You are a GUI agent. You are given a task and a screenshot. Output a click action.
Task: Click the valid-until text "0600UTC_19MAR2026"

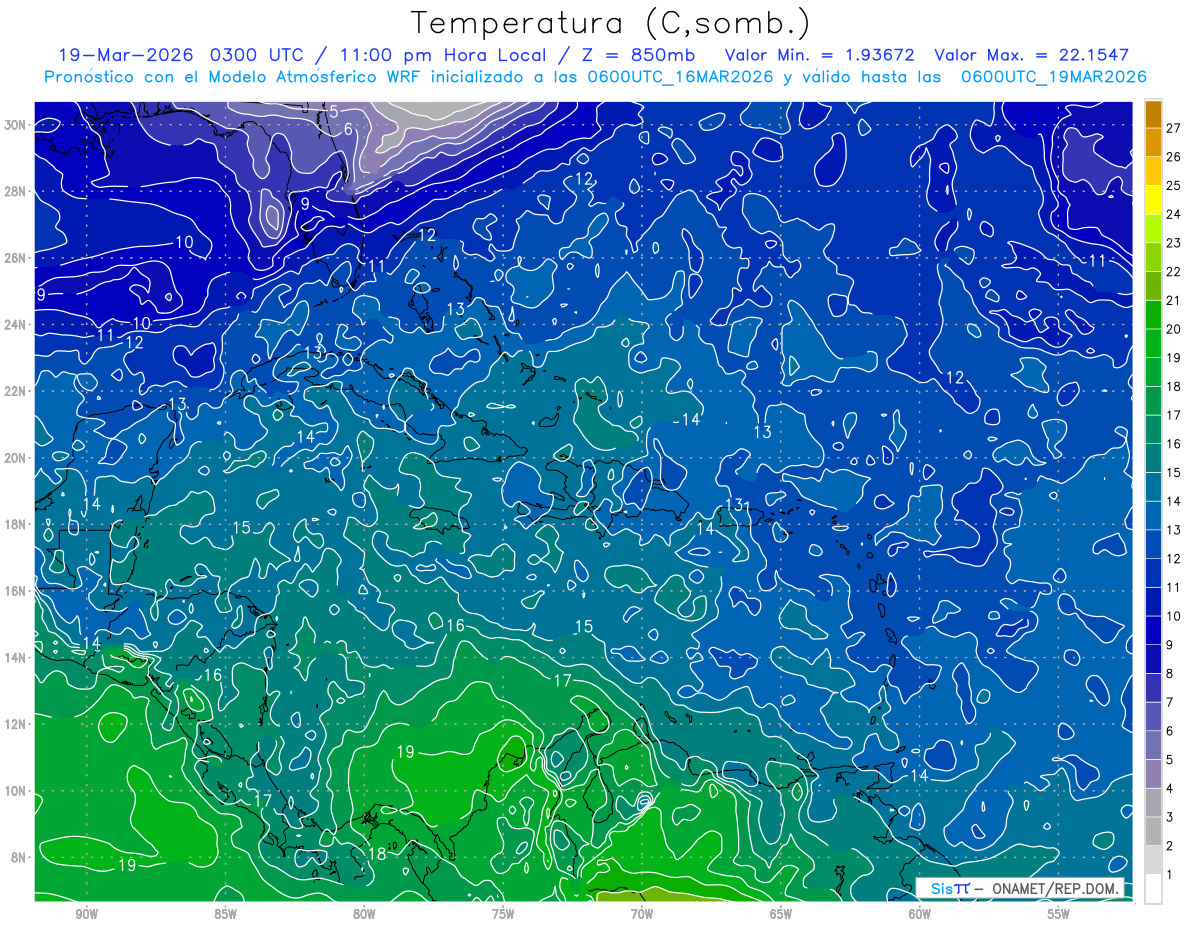[1053, 77]
